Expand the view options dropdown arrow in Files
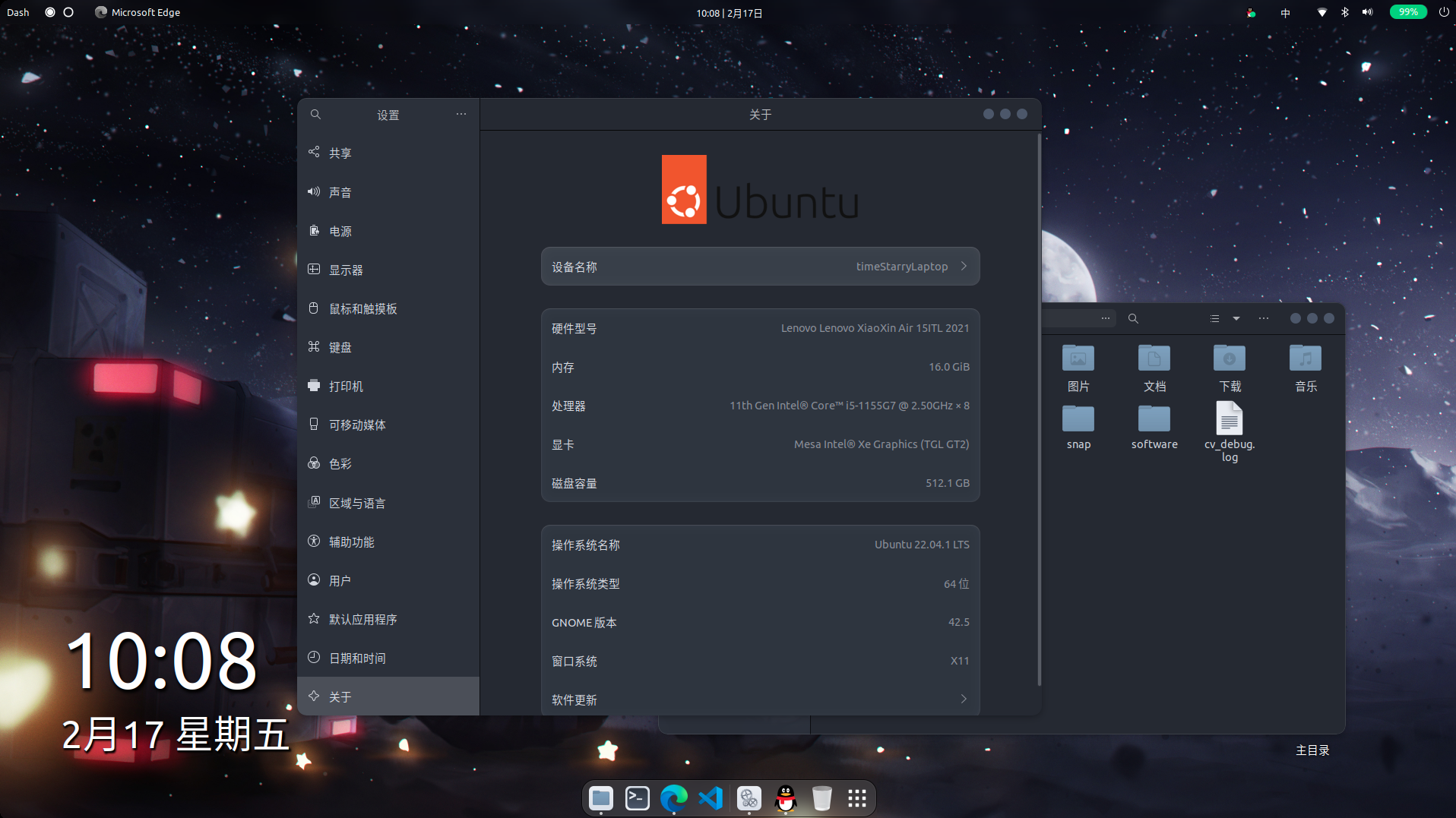Screen dimensions: 1456x818 click(1236, 319)
